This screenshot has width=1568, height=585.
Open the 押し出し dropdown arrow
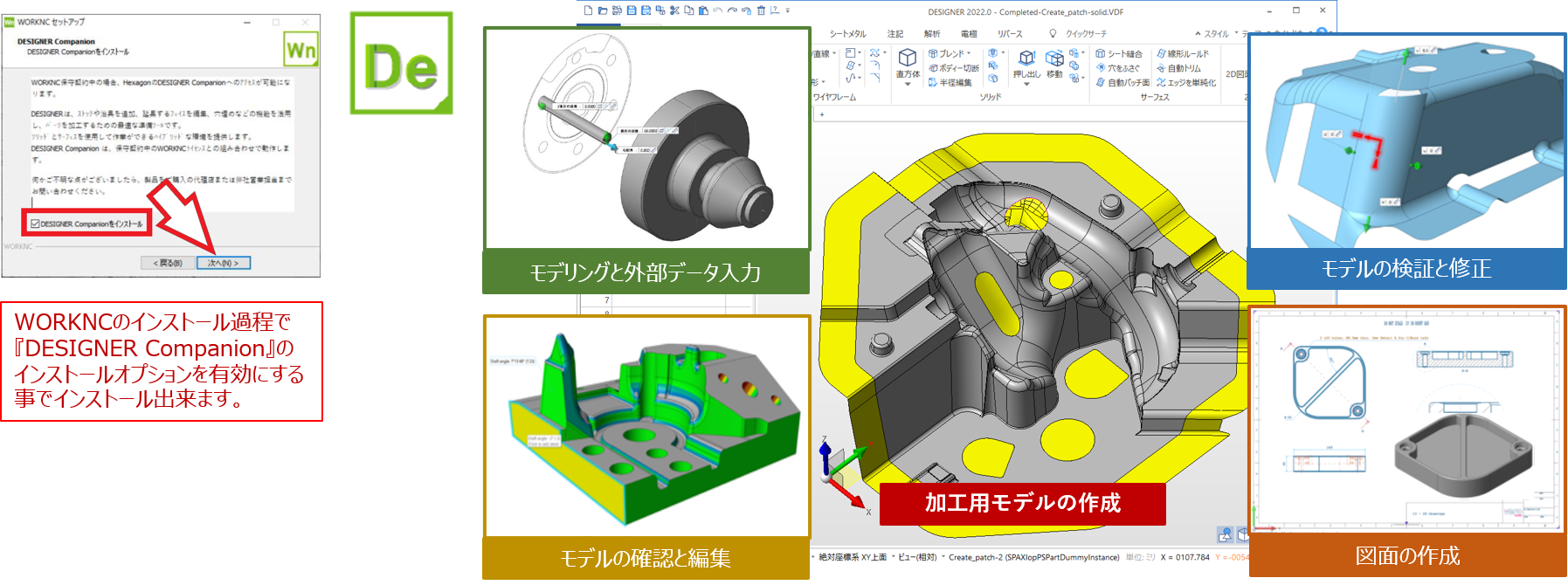click(x=1026, y=84)
